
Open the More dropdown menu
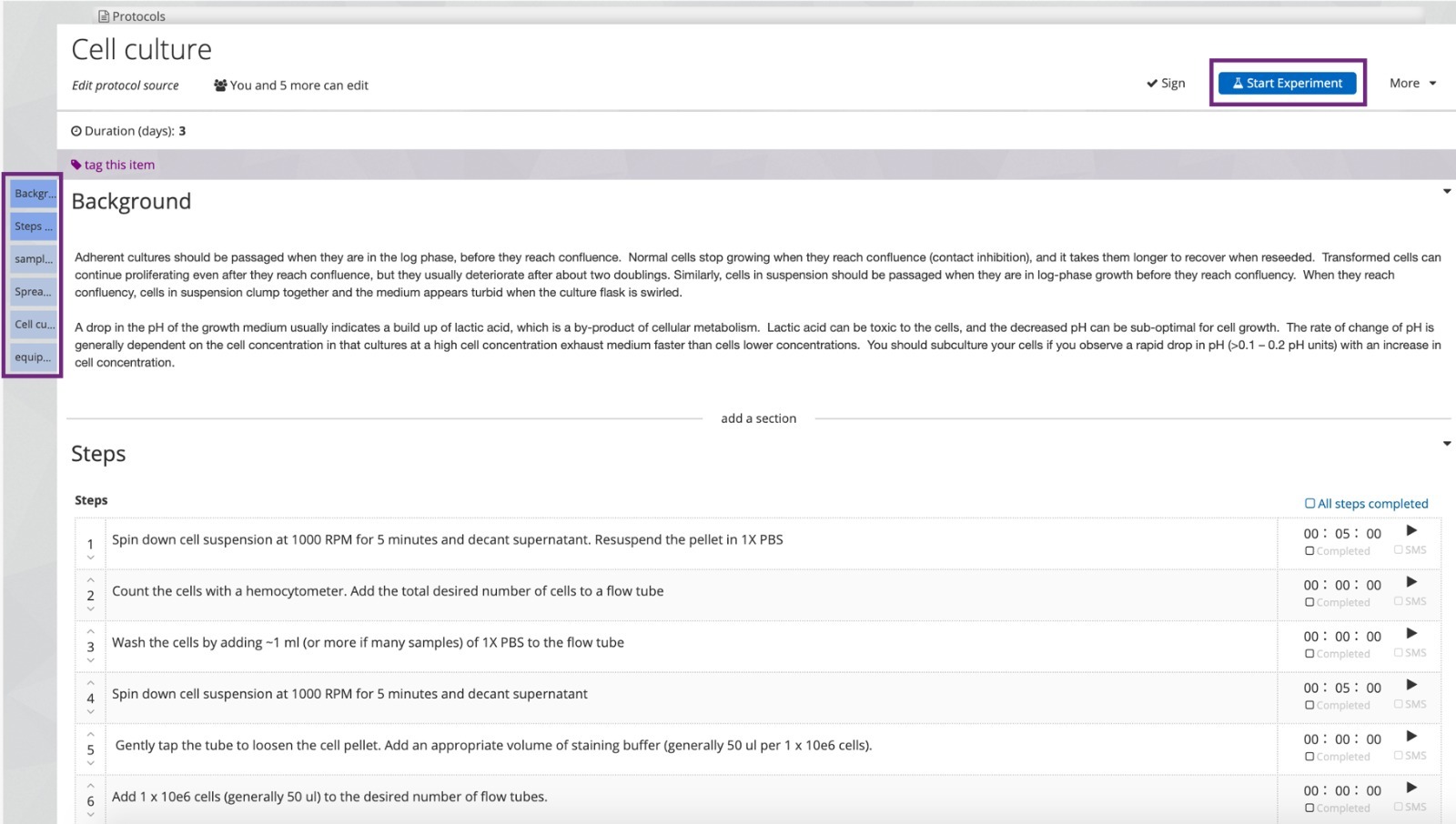point(1412,83)
